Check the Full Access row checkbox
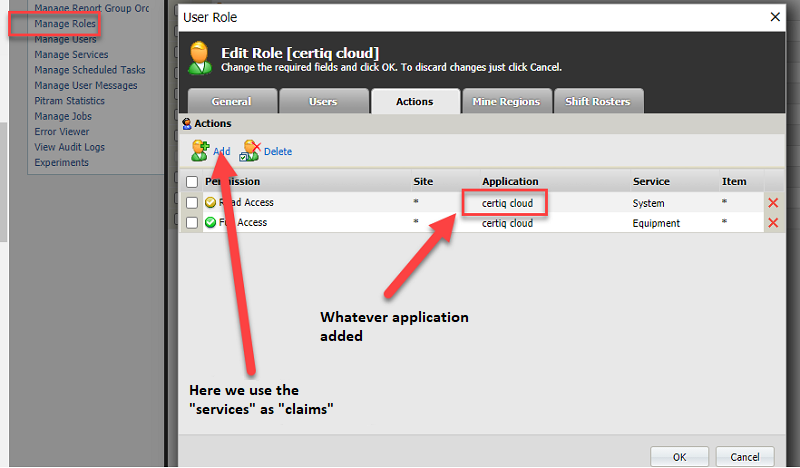The width and height of the screenshot is (800, 468). [x=192, y=223]
